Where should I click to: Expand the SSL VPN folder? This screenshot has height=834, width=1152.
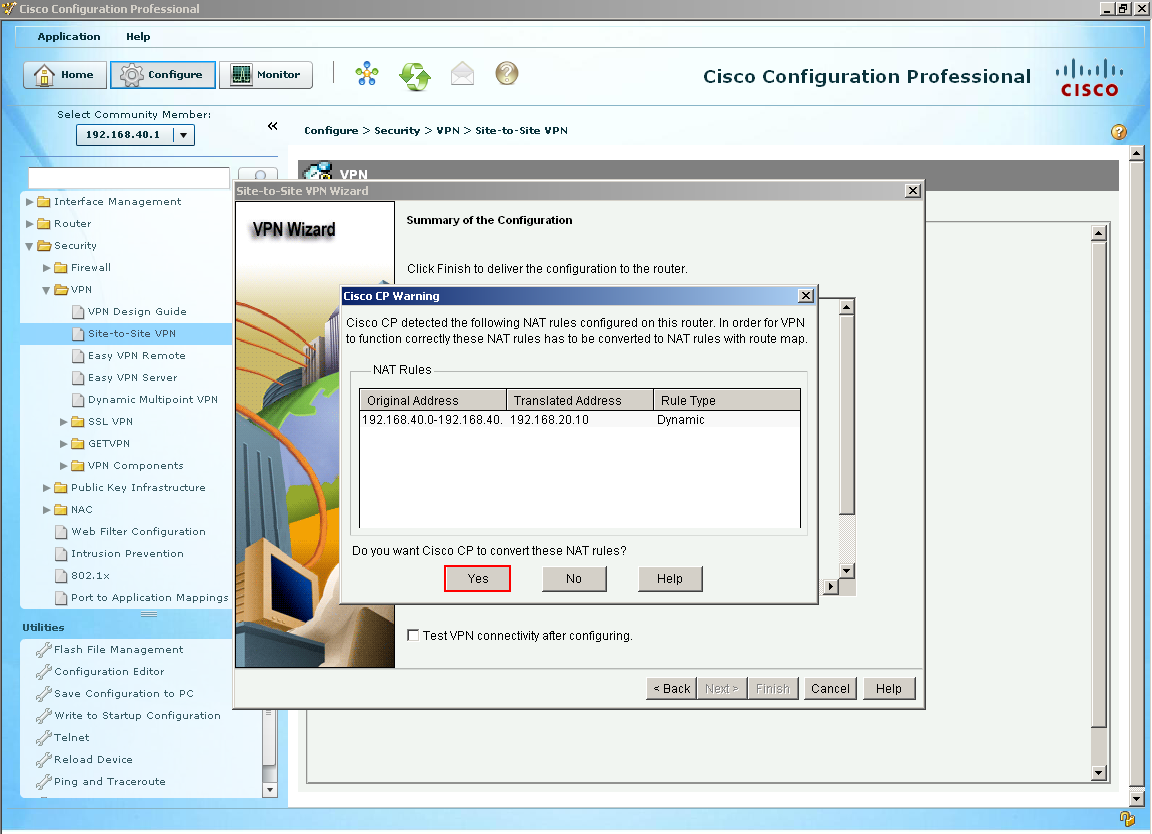click(x=63, y=422)
